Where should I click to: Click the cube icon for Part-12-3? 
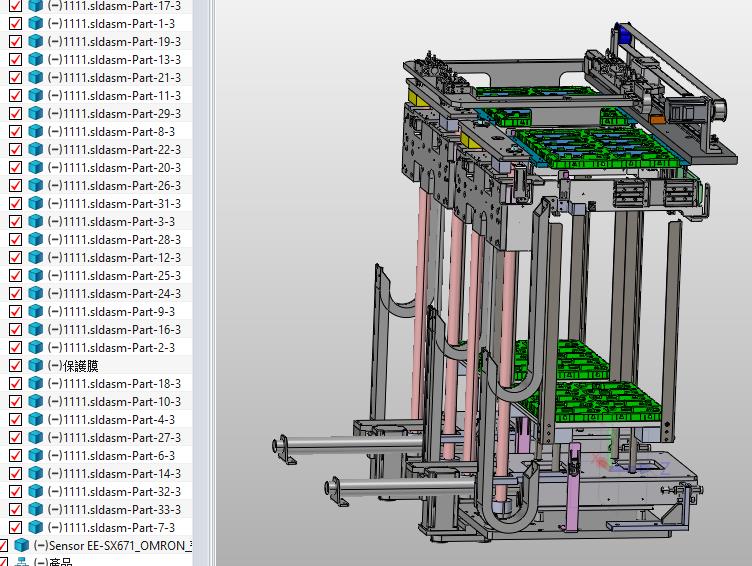coord(35,258)
